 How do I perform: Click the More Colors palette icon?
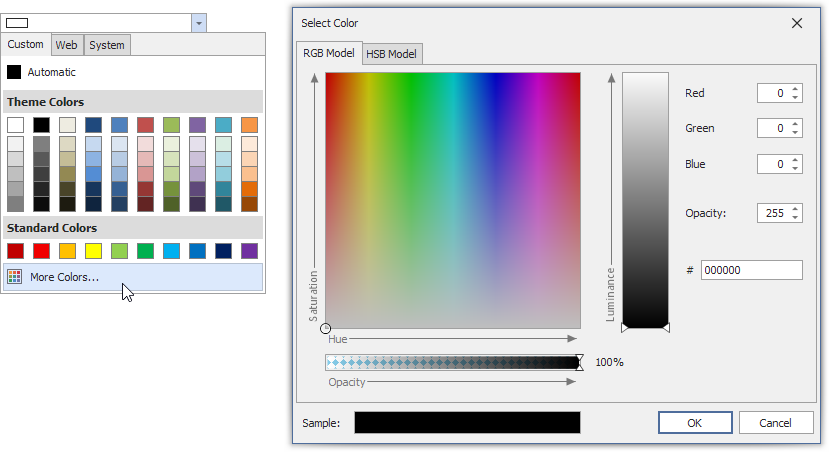(x=15, y=276)
